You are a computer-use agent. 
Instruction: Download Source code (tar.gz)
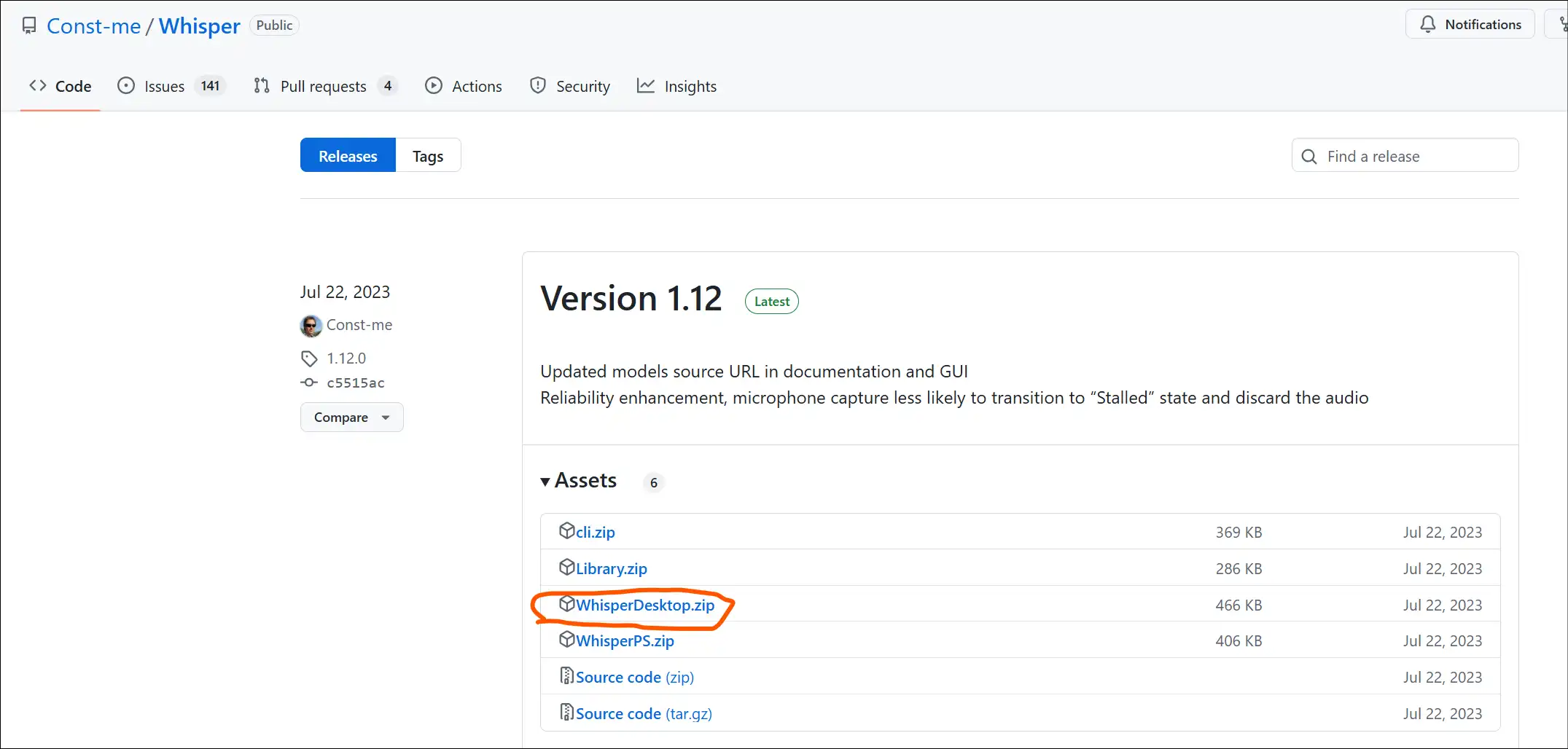pyautogui.click(x=644, y=713)
